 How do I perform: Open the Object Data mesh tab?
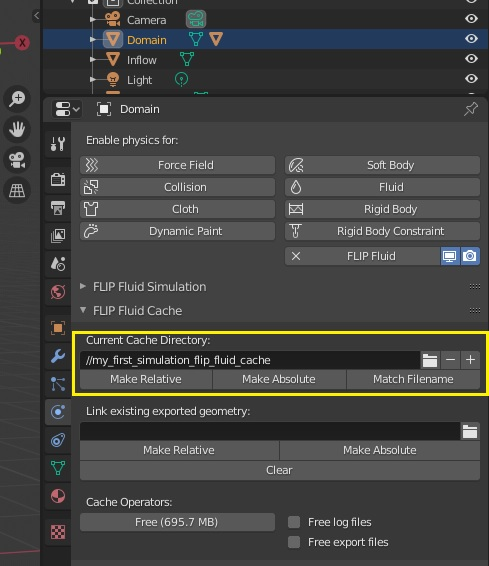pos(58,468)
